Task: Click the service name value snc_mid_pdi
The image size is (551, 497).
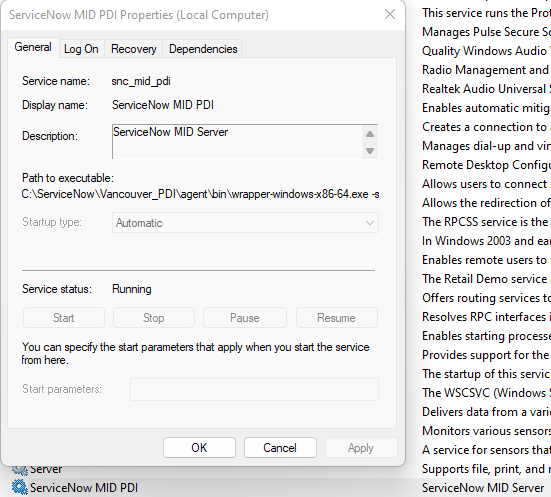Action: [x=141, y=81]
